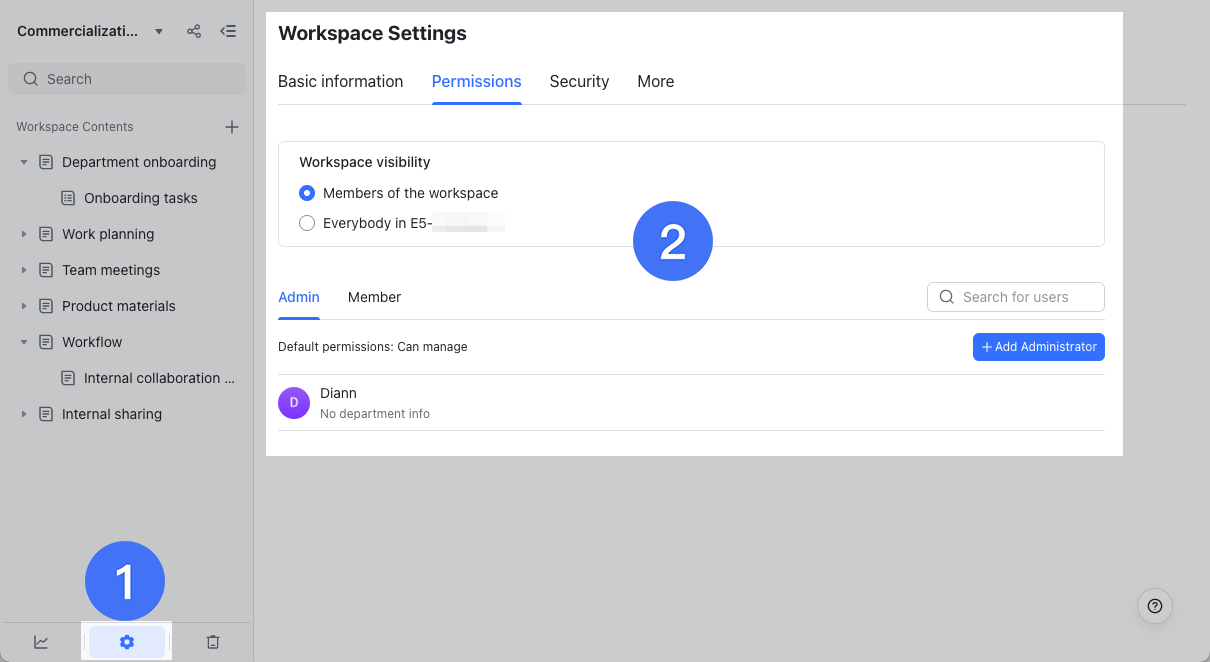The image size is (1210, 662).
Task: Expand the Internal sharing tree item
Action: point(23,413)
